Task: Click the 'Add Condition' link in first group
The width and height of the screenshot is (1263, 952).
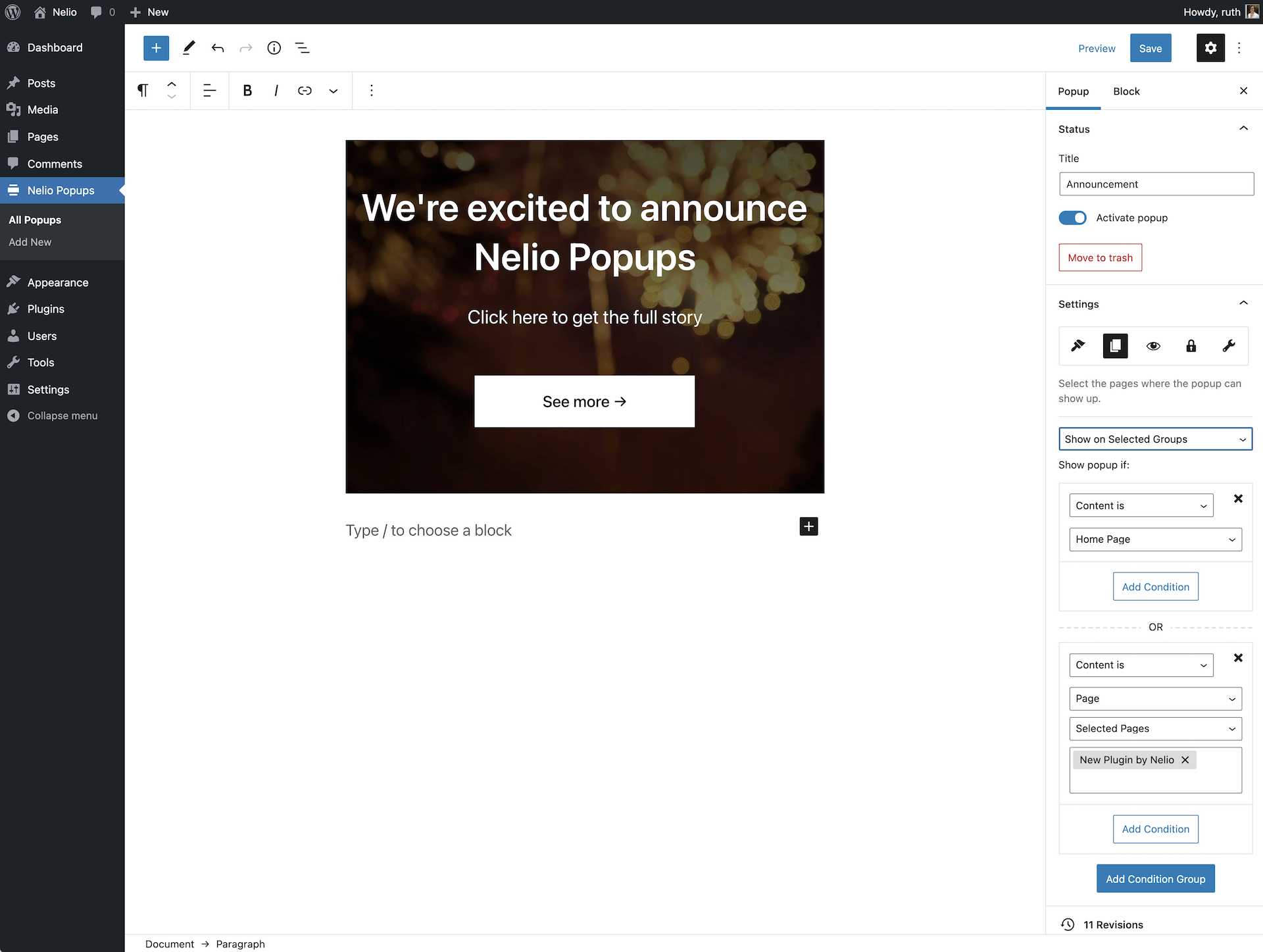Action: (x=1155, y=586)
